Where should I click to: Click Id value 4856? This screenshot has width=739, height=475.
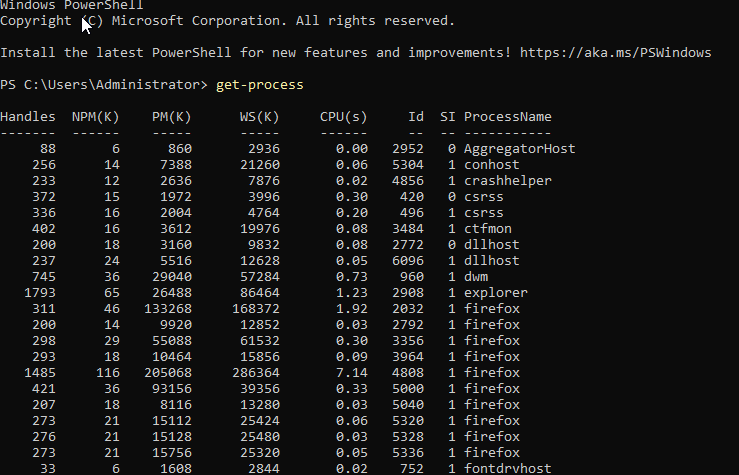click(x=408, y=180)
